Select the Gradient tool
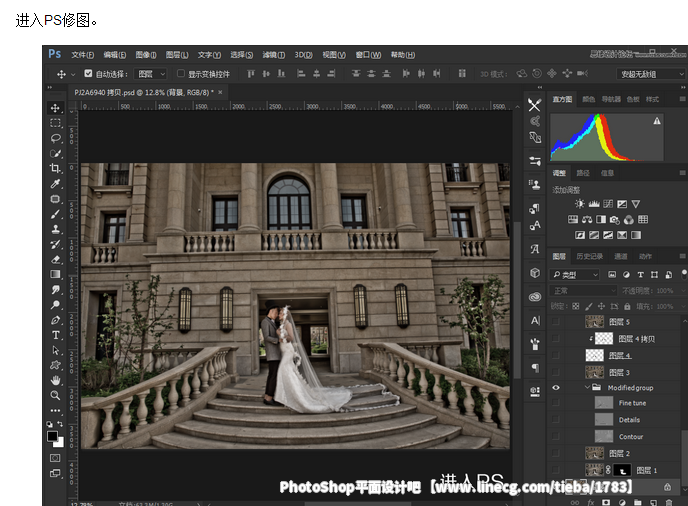 pos(55,274)
